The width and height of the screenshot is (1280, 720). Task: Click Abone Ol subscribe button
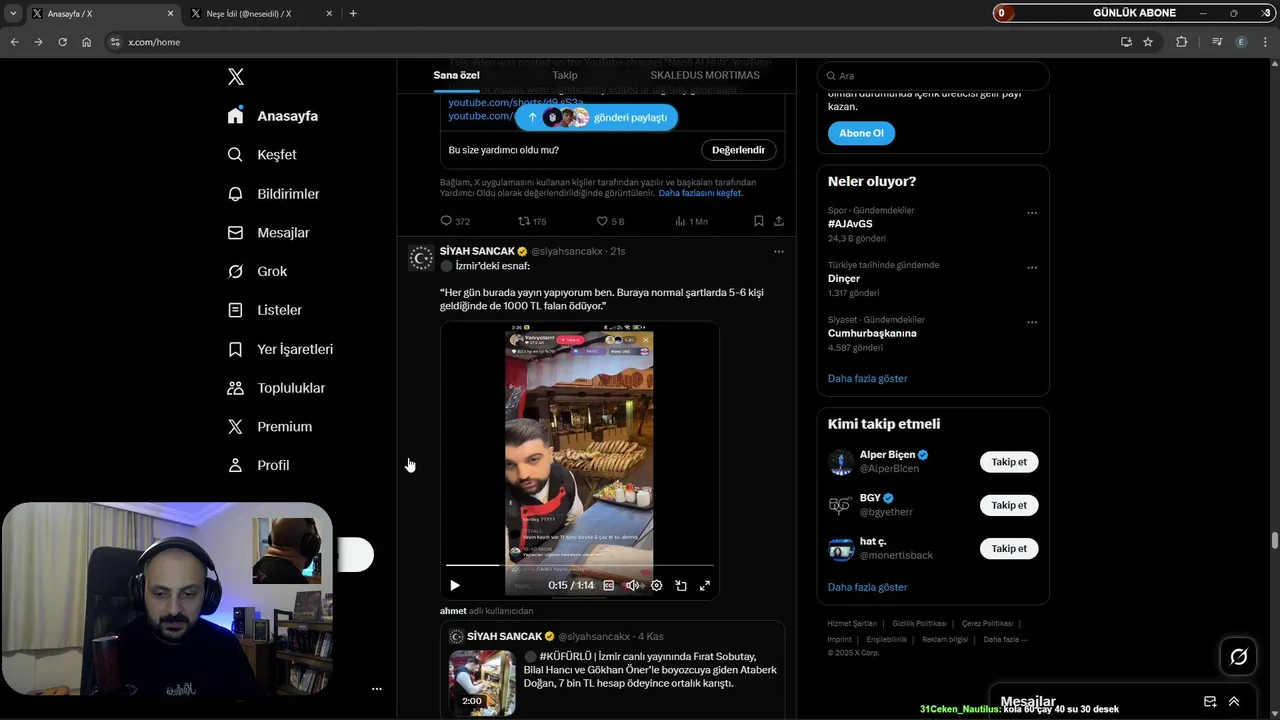pos(861,133)
